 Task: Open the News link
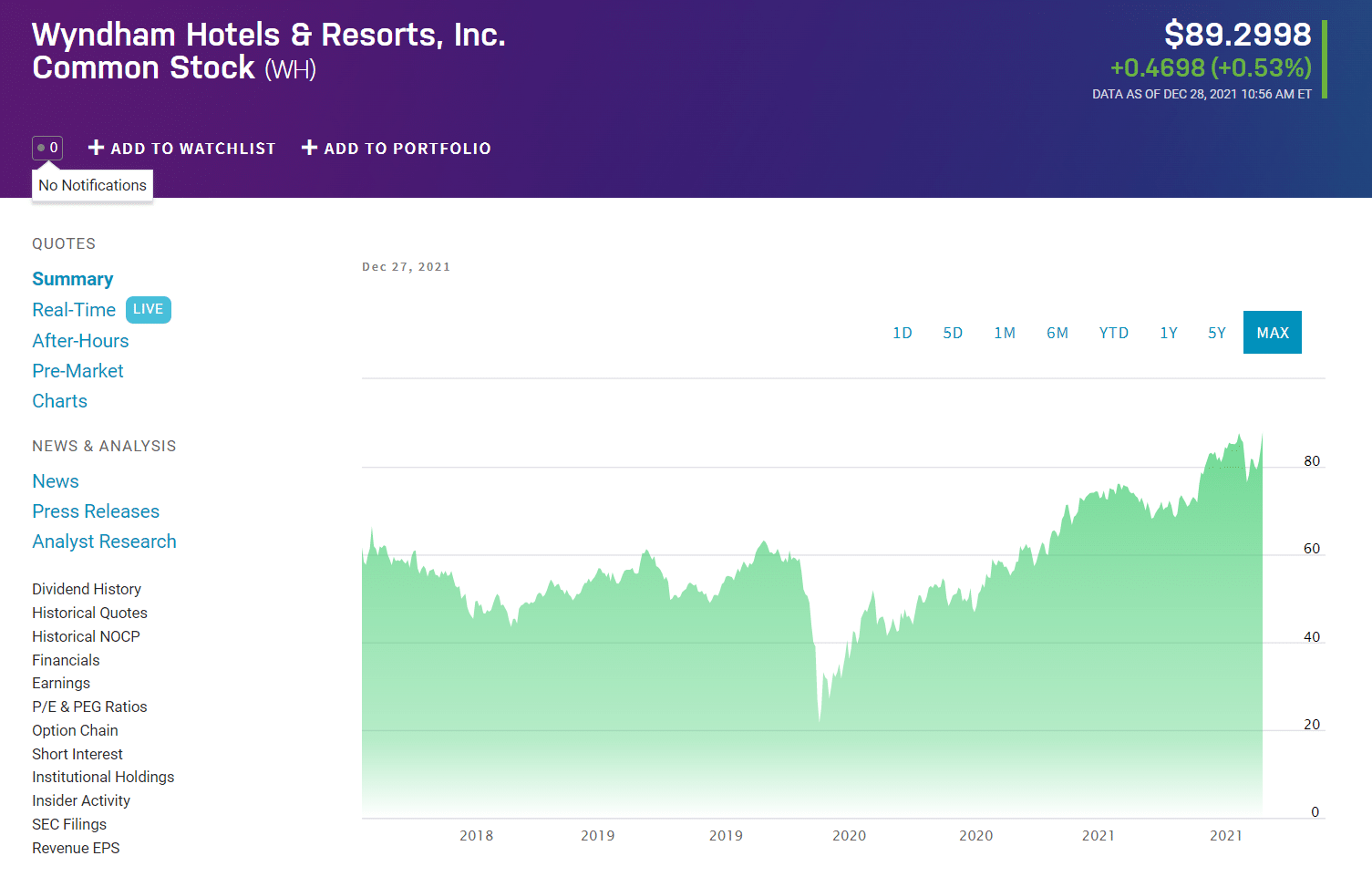coord(56,481)
